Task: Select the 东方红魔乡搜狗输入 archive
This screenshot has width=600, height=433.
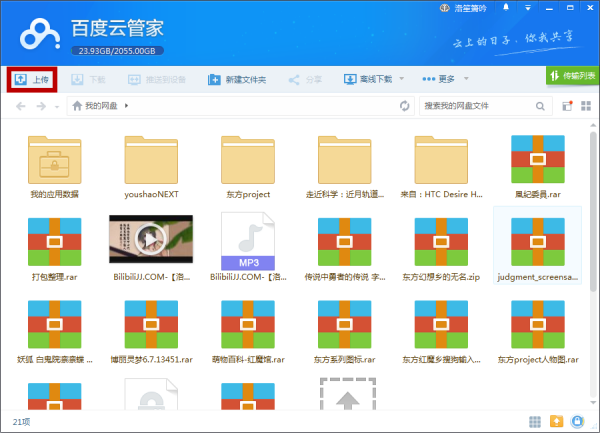Action: (x=441, y=332)
